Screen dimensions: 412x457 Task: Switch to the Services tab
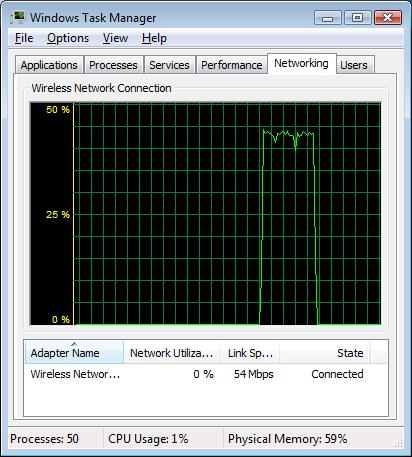click(169, 65)
